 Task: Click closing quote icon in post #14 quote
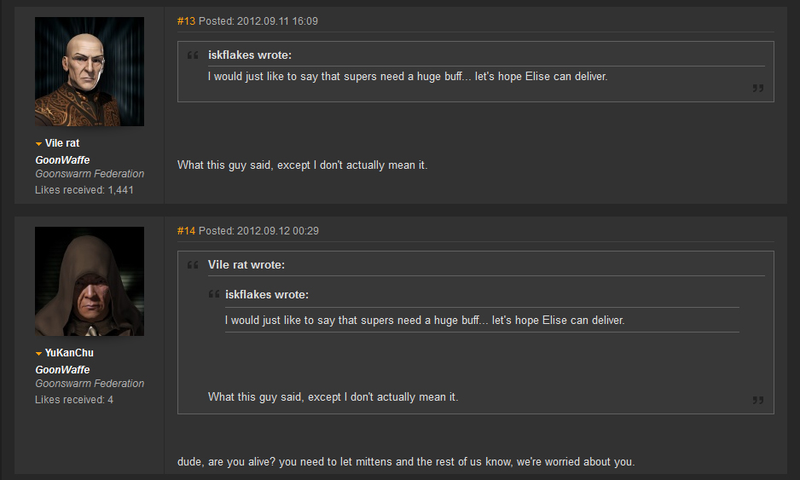coord(758,400)
